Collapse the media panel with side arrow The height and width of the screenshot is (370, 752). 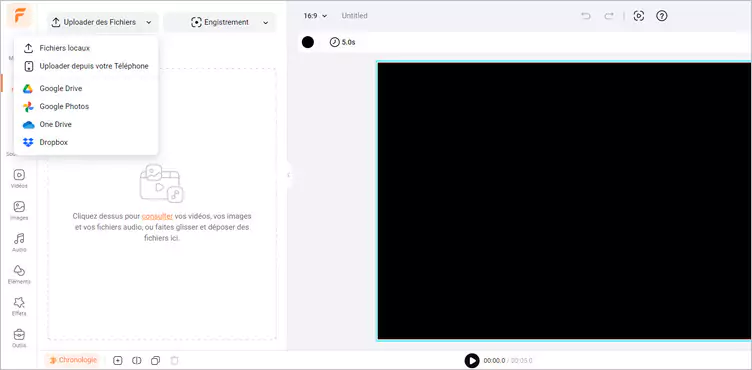(x=288, y=175)
